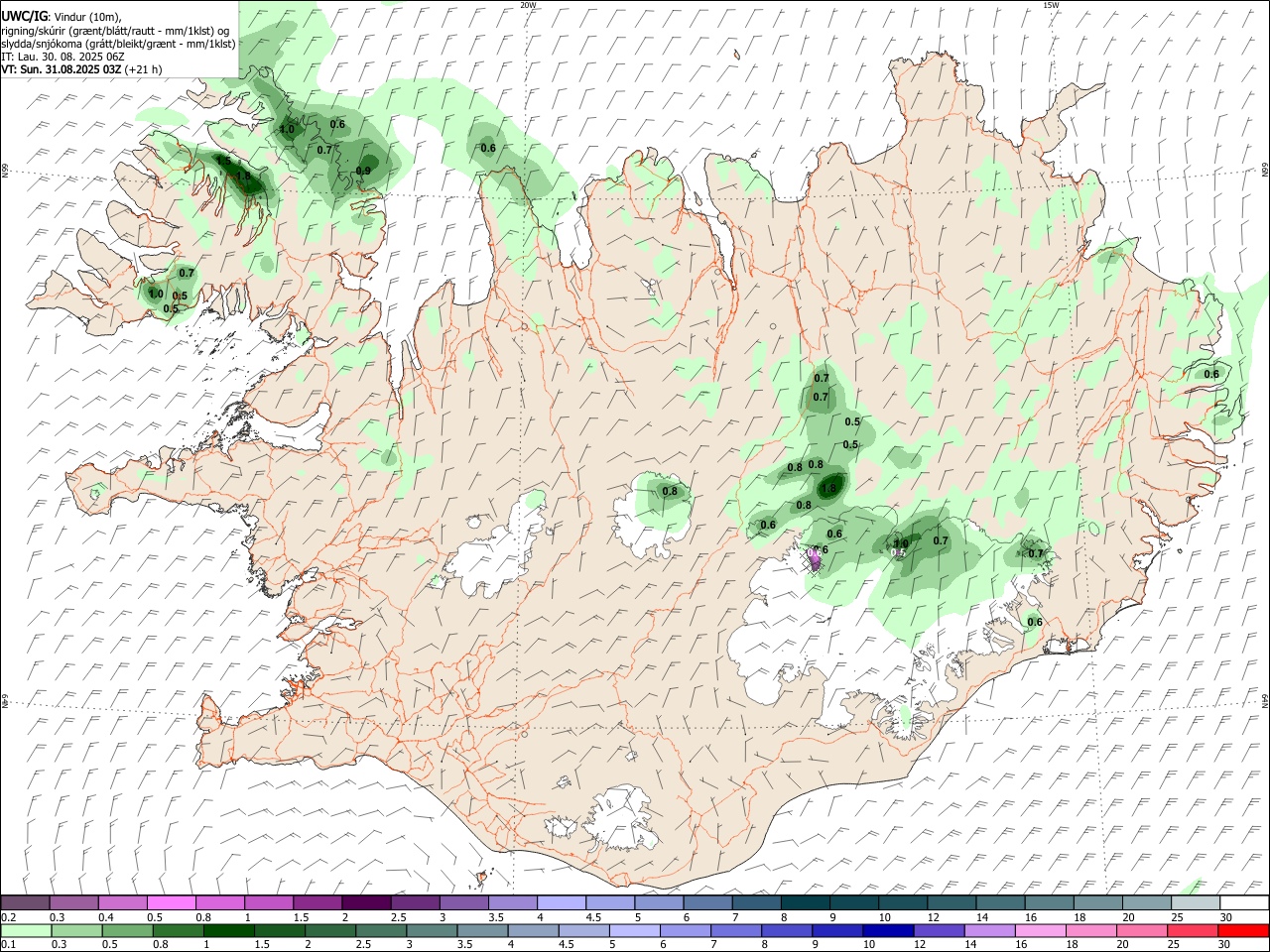The width and height of the screenshot is (1270, 952).
Task: Select the 'VT: Sun. 31.08.2025 03Z (+21 h)' line
Action: [81, 69]
